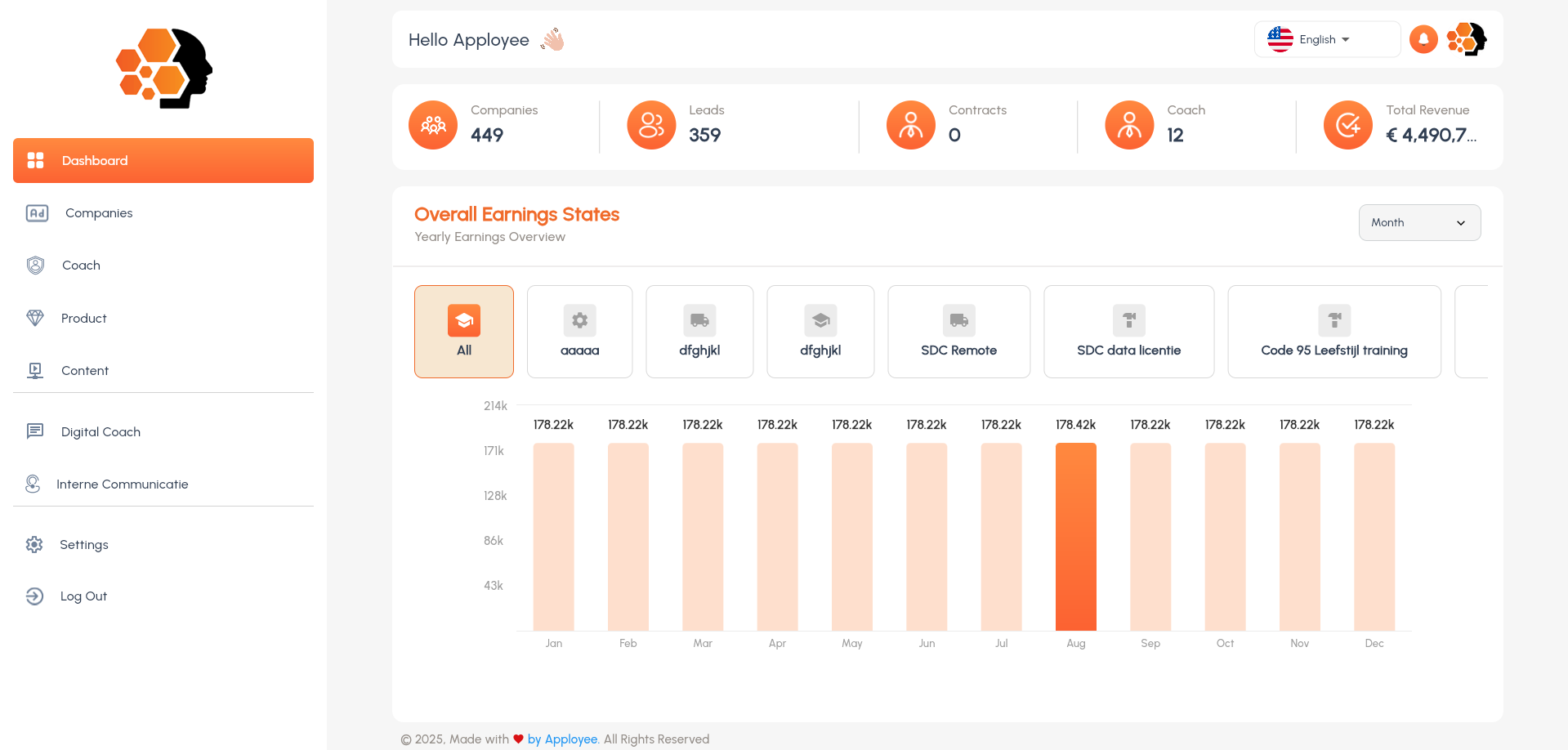The width and height of the screenshot is (1568, 750).
Task: Open the user profile avatar icon
Action: click(x=1467, y=39)
